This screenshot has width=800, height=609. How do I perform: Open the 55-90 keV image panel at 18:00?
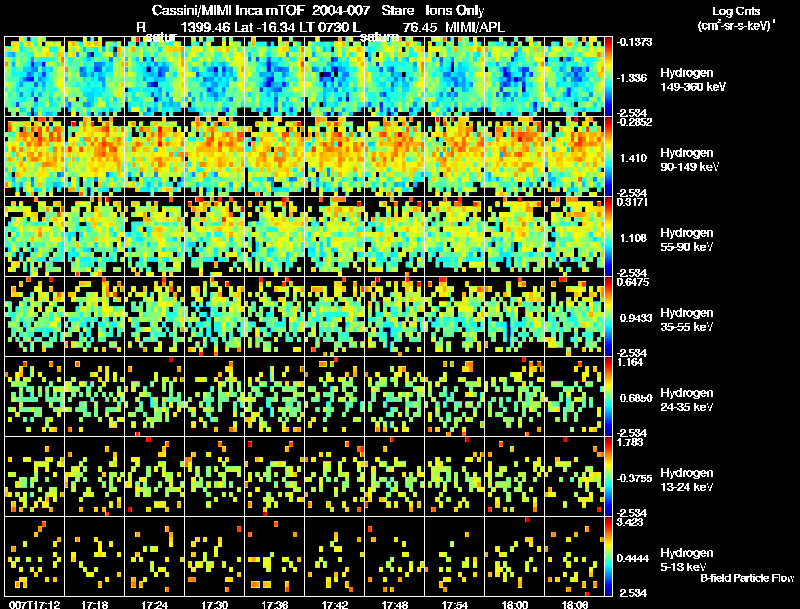515,237
